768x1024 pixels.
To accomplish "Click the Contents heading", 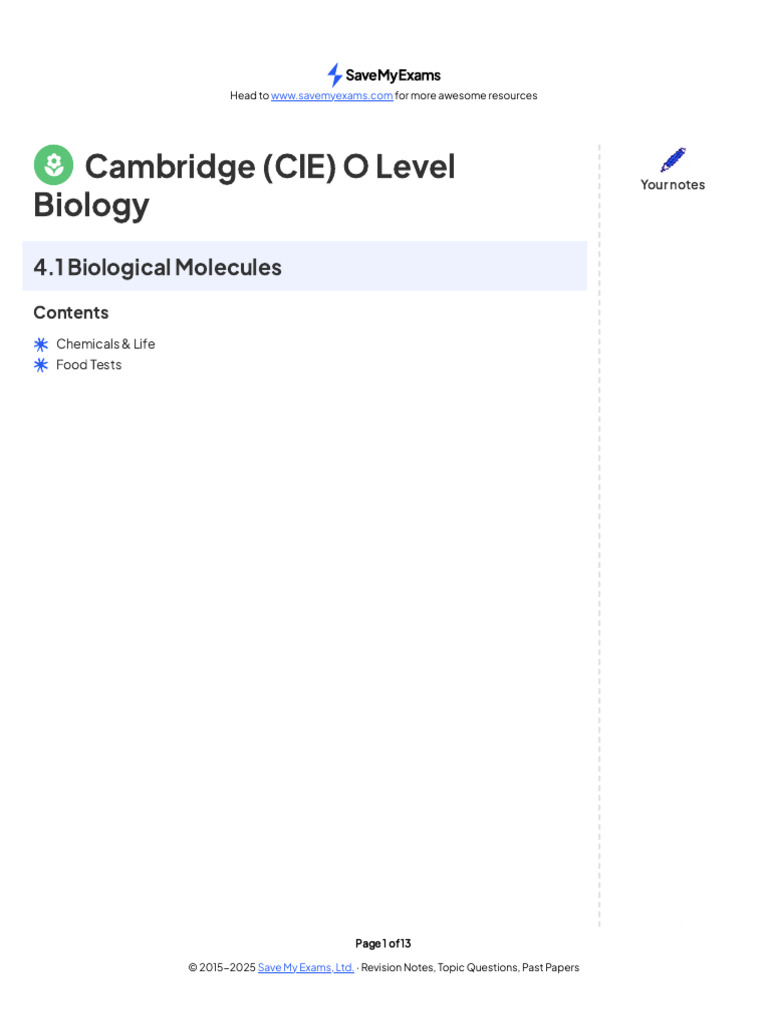I will (x=71, y=312).
